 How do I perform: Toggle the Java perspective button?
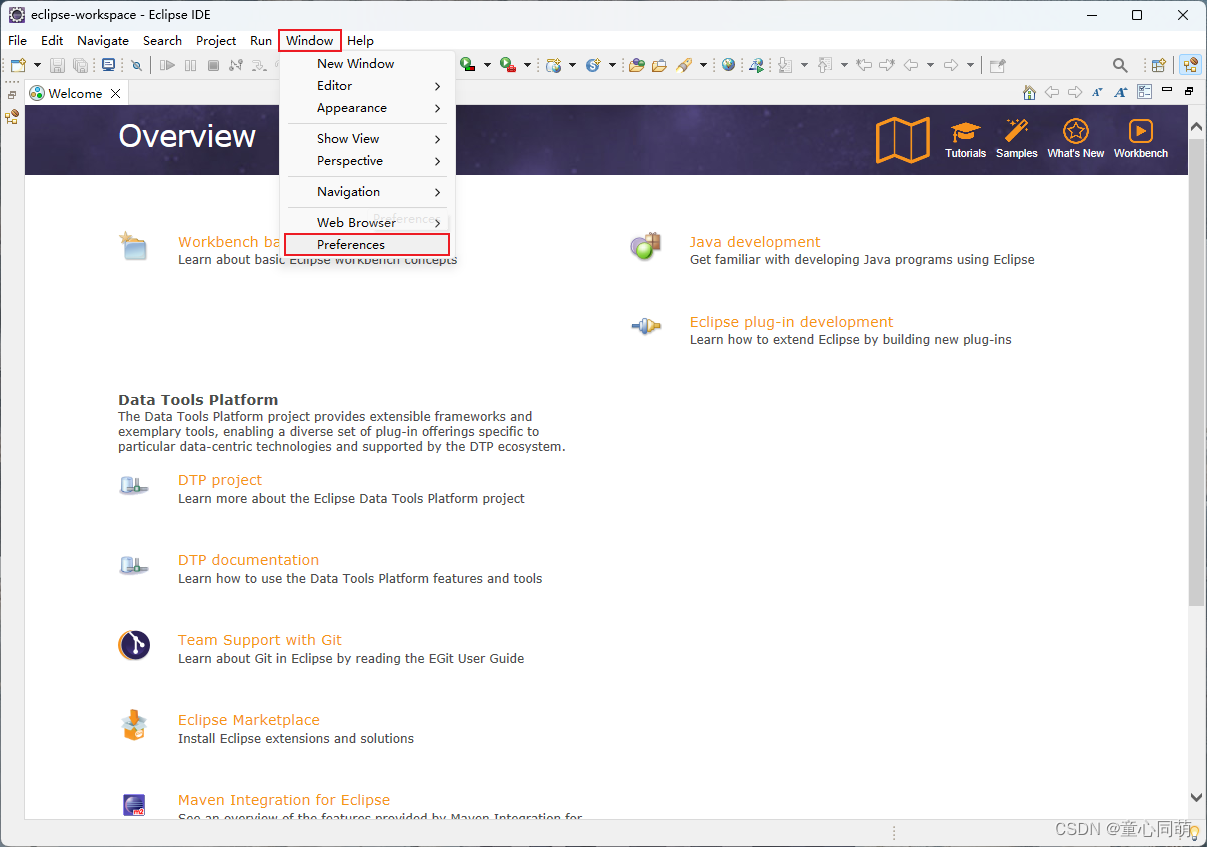[1190, 65]
